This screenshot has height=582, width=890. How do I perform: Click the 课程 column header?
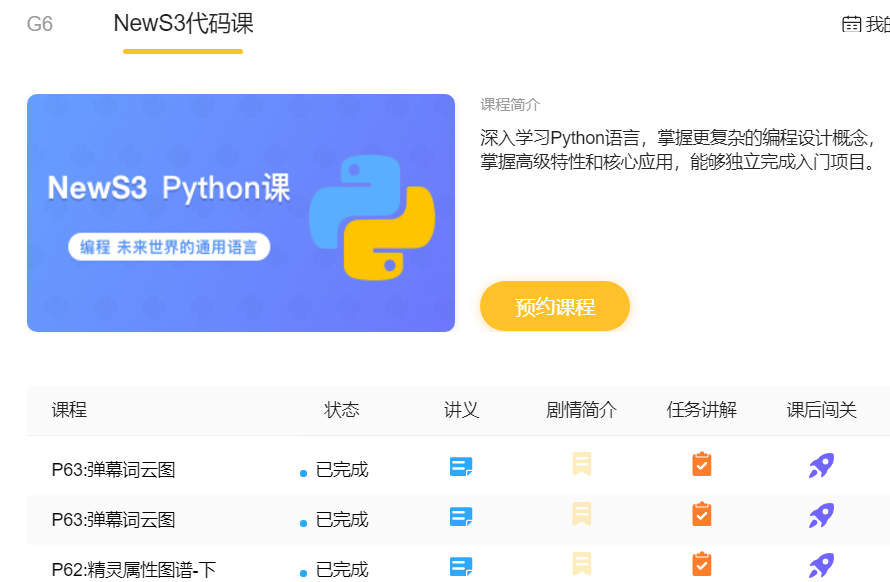tap(69, 409)
